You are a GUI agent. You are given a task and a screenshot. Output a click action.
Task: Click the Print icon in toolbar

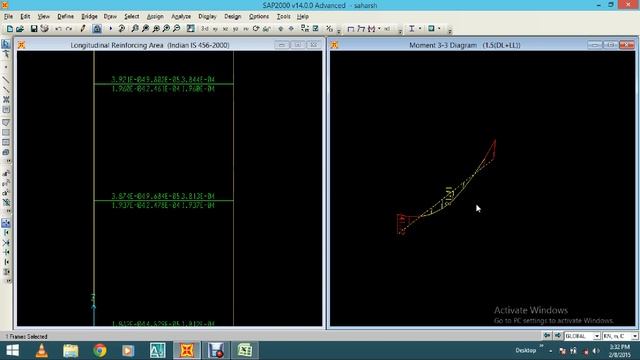click(44, 29)
